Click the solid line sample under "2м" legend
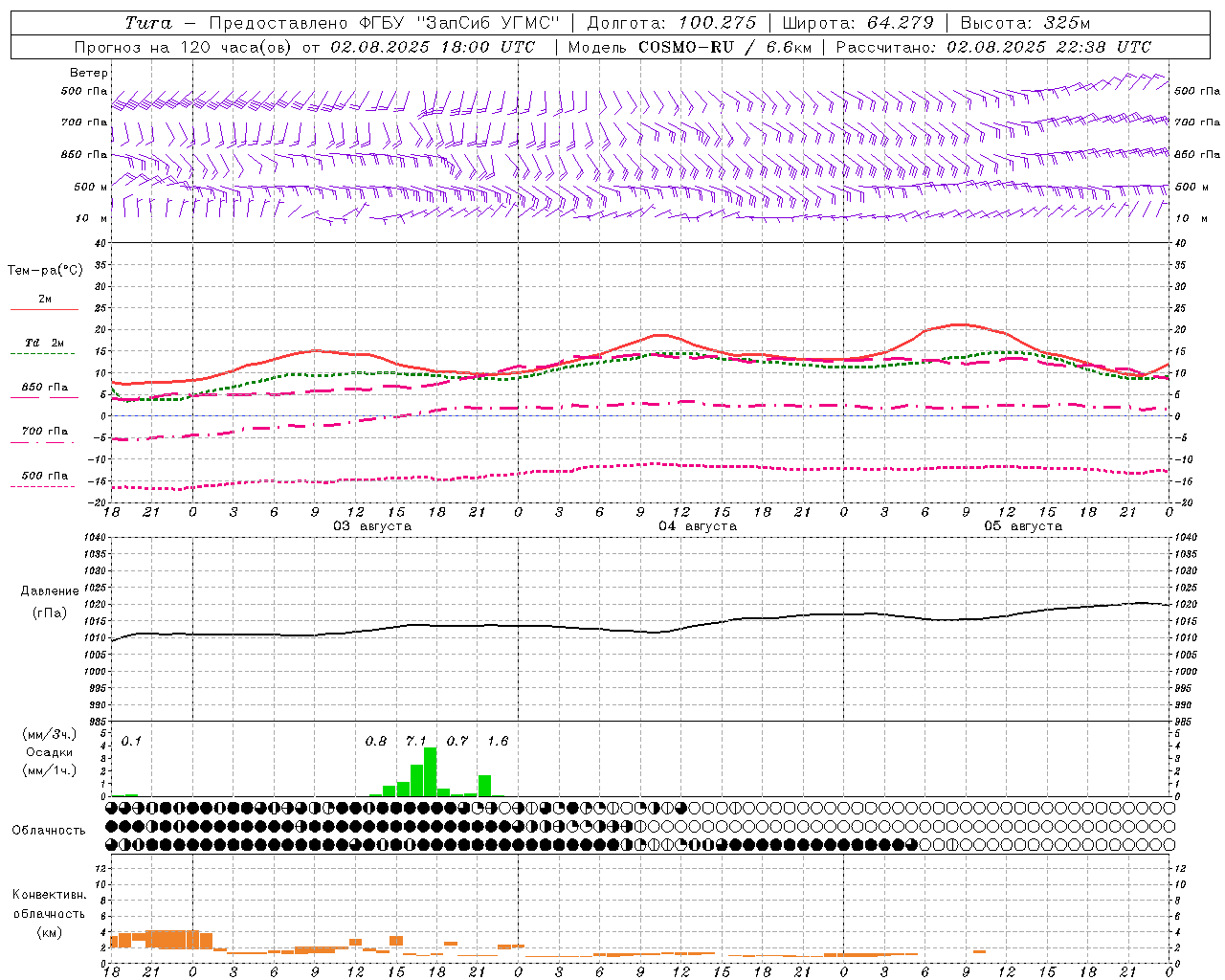Screen dimensions: 1225x980 [x=44, y=310]
